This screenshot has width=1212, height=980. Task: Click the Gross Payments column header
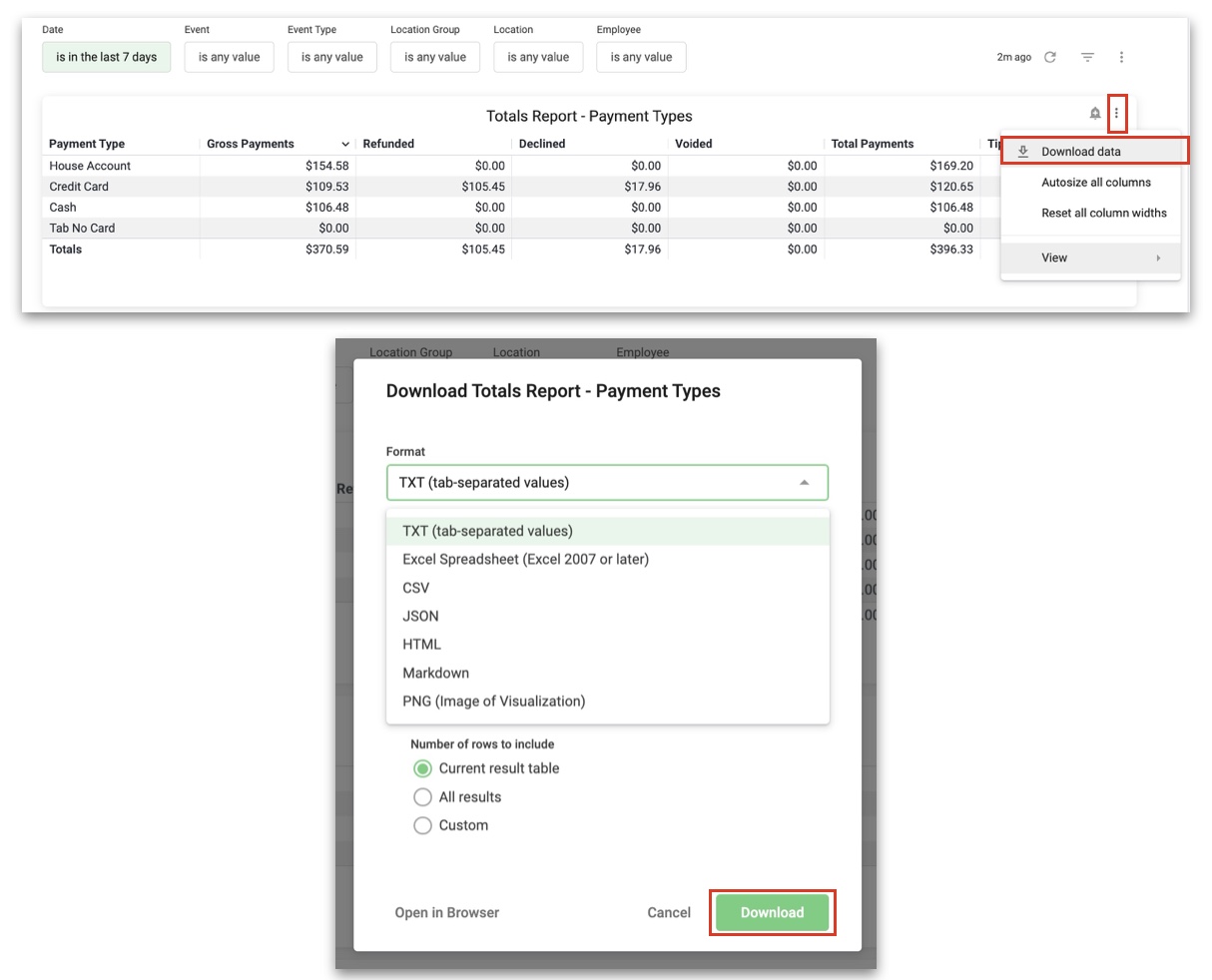click(x=251, y=144)
